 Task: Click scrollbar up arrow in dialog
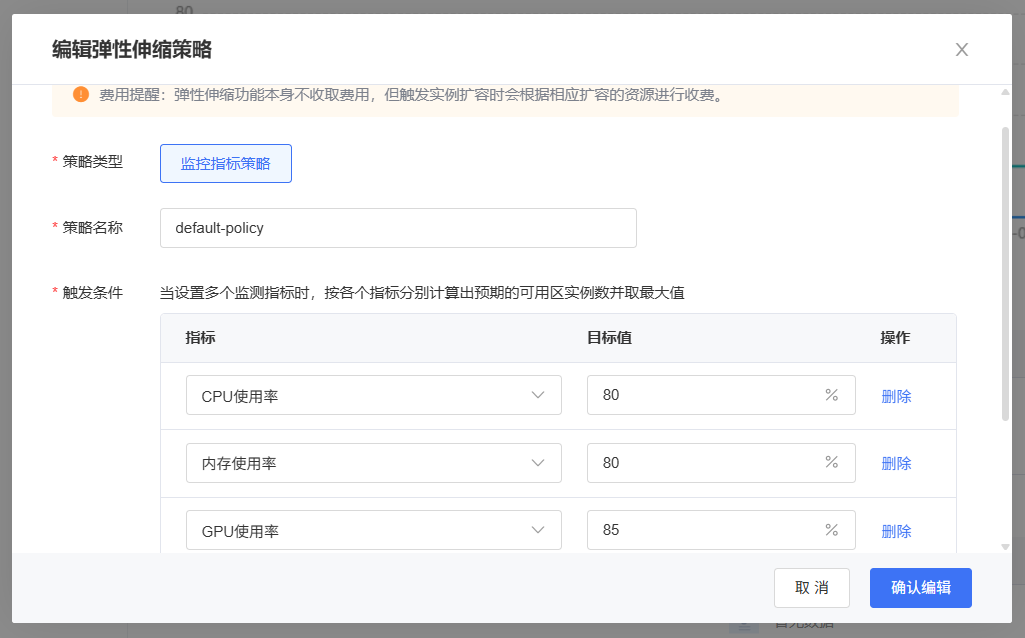1005,92
